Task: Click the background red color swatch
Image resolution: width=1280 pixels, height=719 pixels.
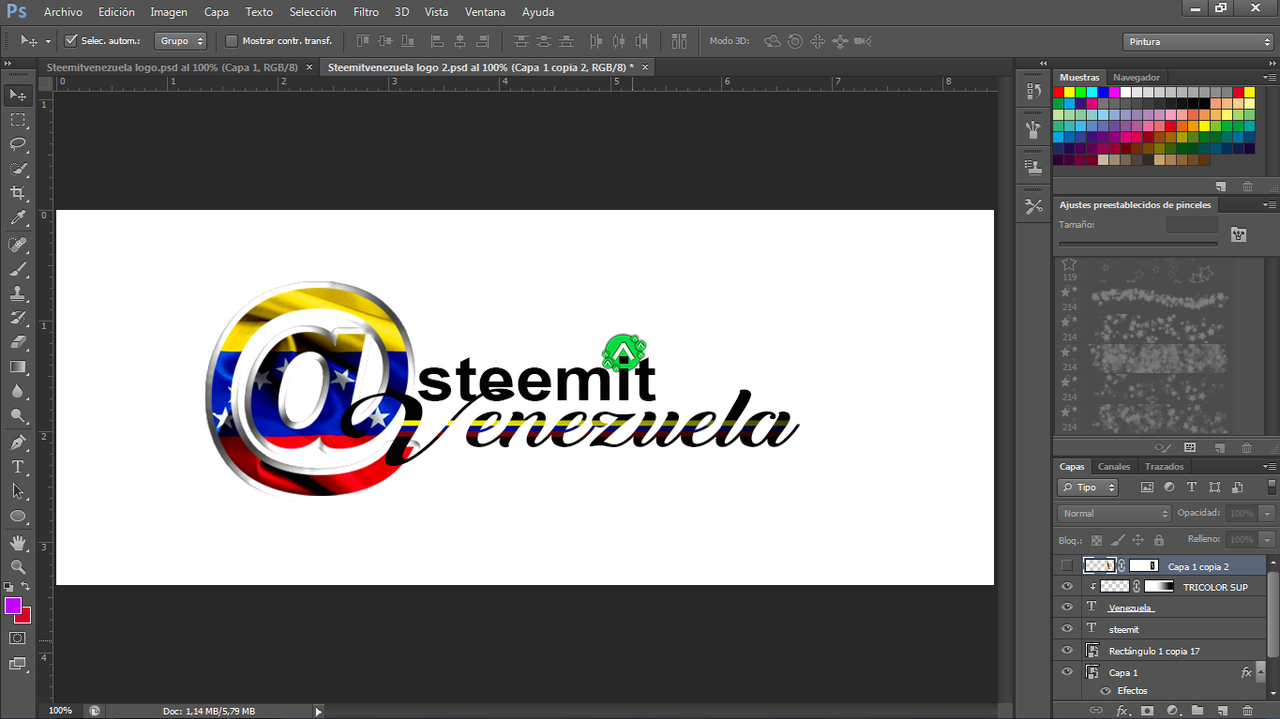Action: tap(25, 617)
